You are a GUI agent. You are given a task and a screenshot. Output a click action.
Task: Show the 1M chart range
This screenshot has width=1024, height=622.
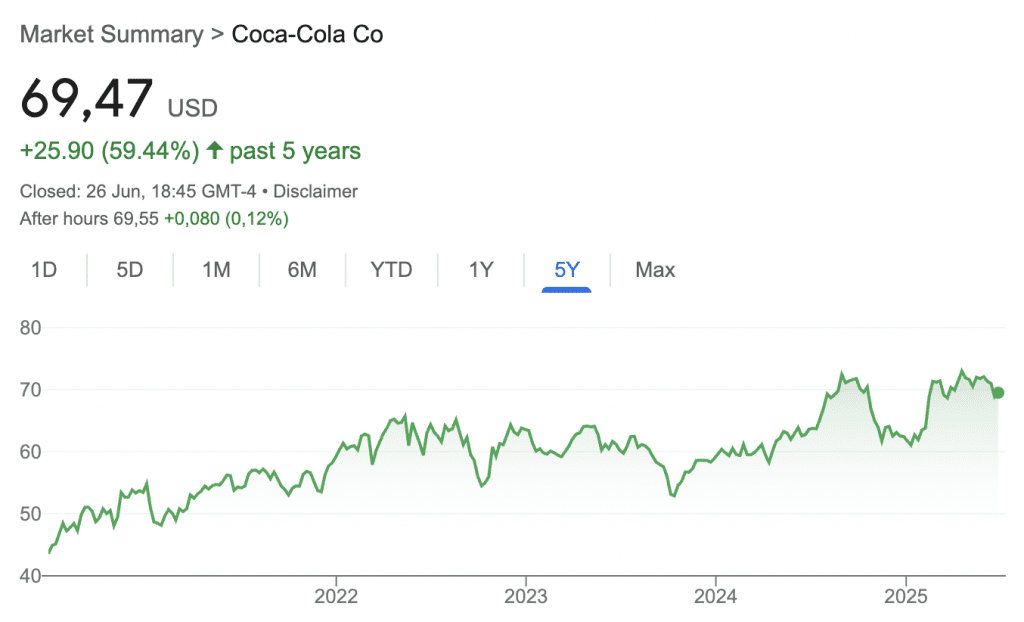(x=216, y=270)
